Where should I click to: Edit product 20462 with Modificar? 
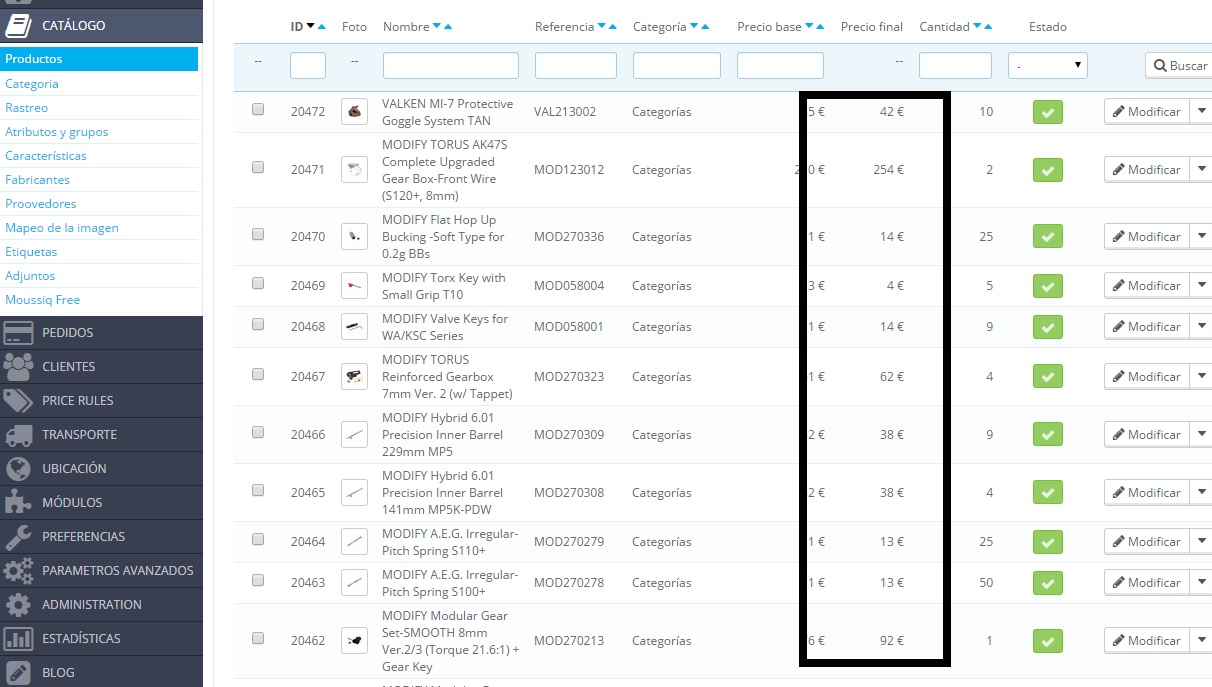click(x=1147, y=641)
